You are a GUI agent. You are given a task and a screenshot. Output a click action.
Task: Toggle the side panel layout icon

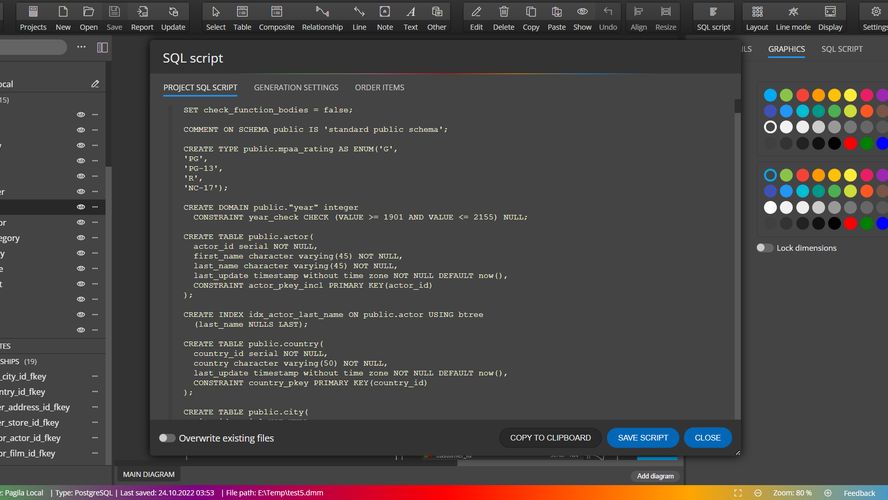point(103,48)
